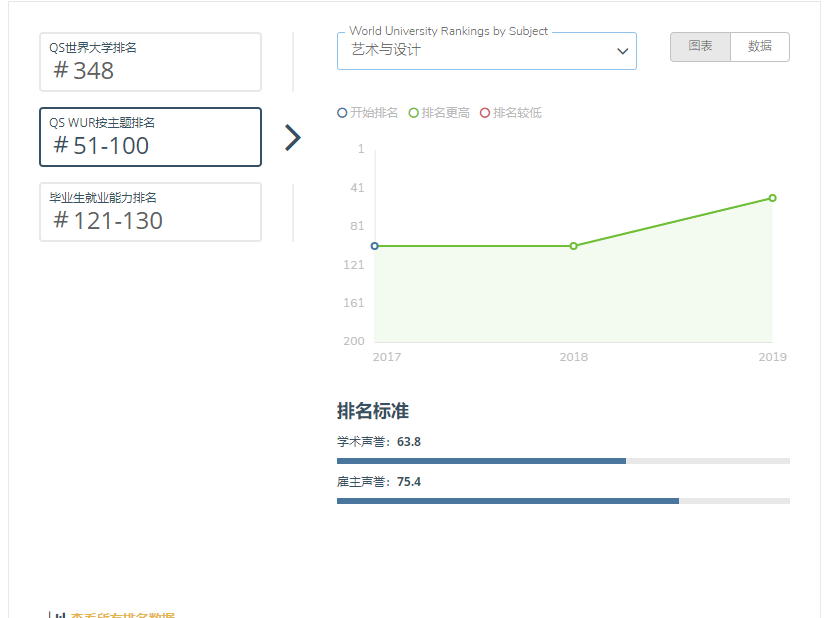The width and height of the screenshot is (829, 618).
Task: Select the 毕业生就业能力排名 #121-130 card
Action: click(150, 212)
